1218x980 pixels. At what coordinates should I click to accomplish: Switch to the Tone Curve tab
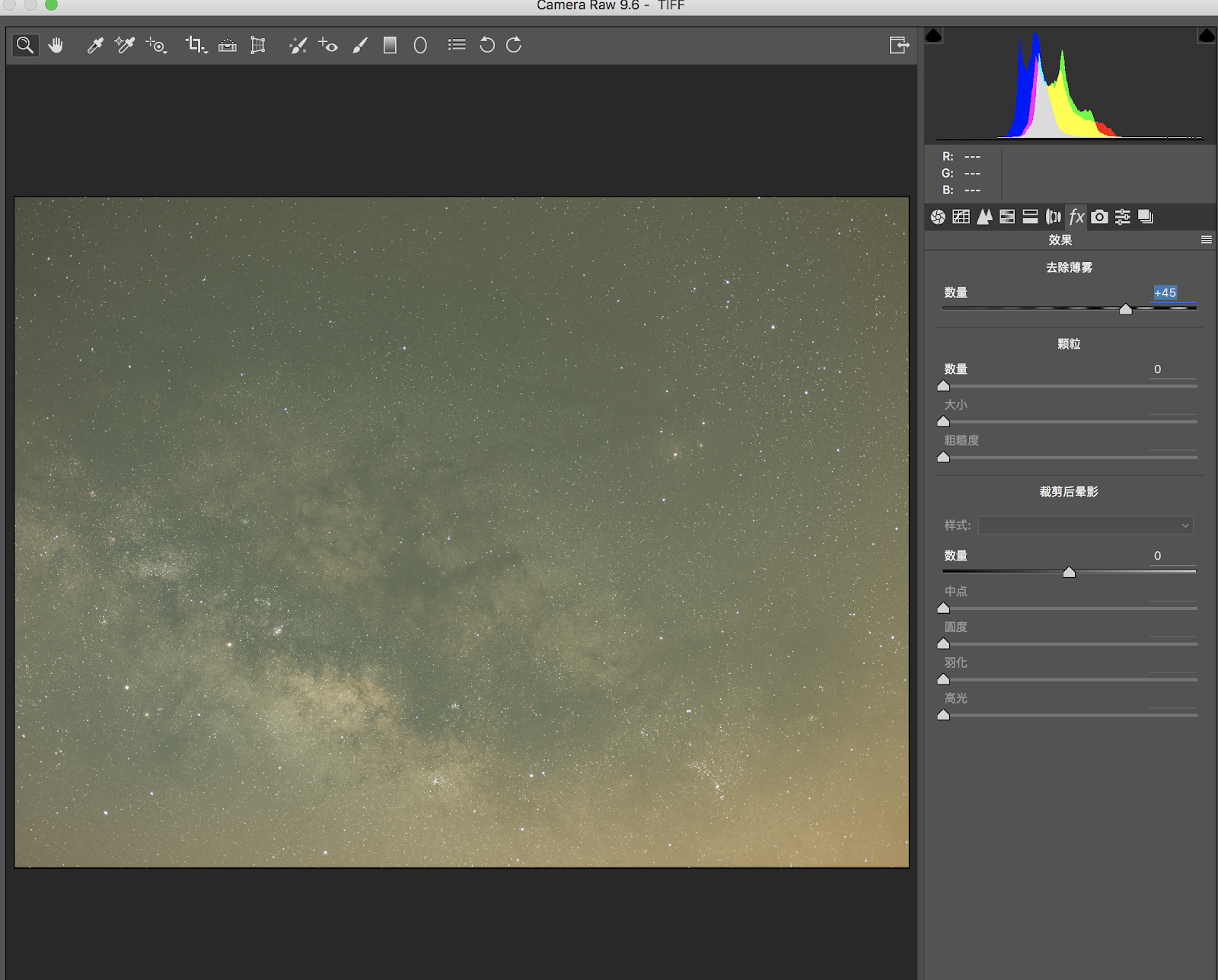pos(961,217)
